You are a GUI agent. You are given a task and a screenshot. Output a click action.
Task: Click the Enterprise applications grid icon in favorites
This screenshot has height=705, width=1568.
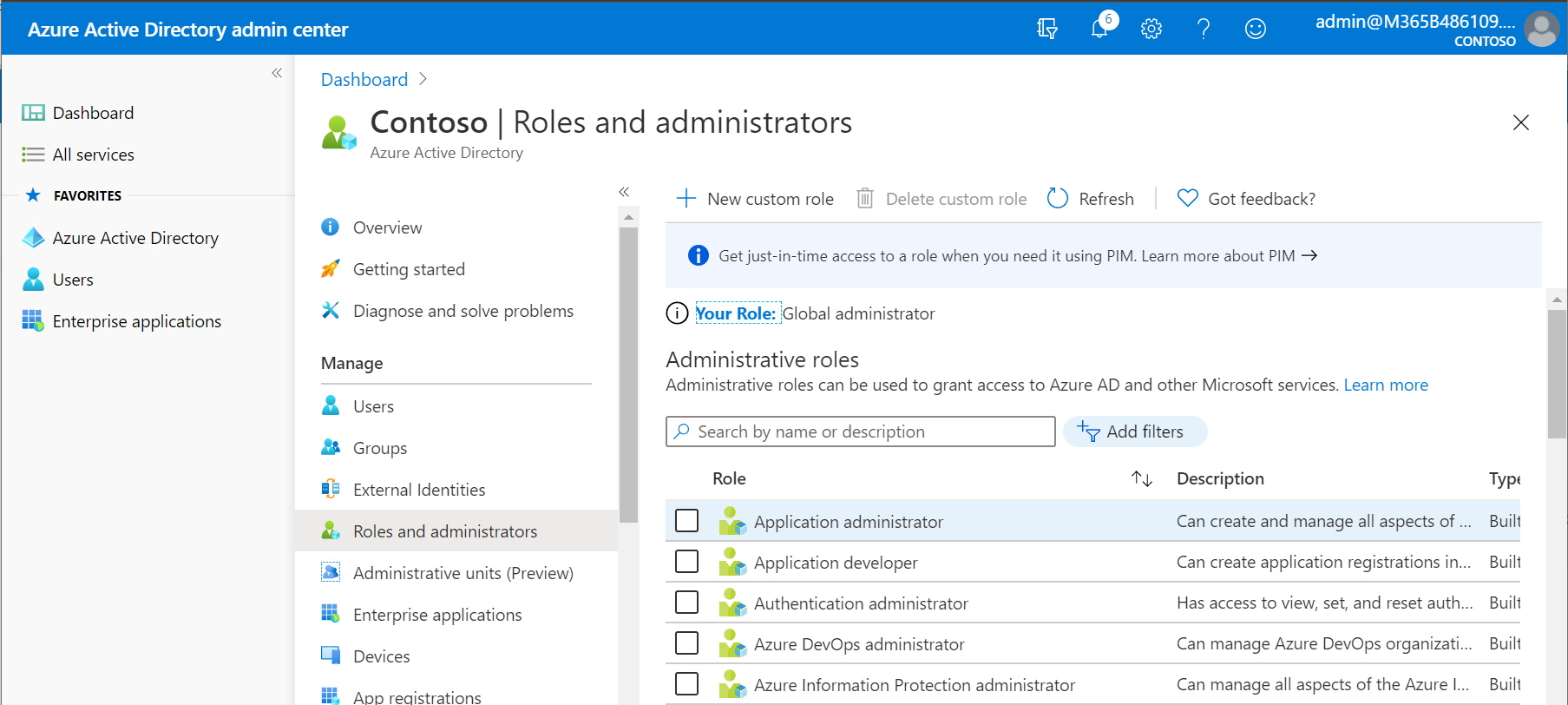coord(33,321)
